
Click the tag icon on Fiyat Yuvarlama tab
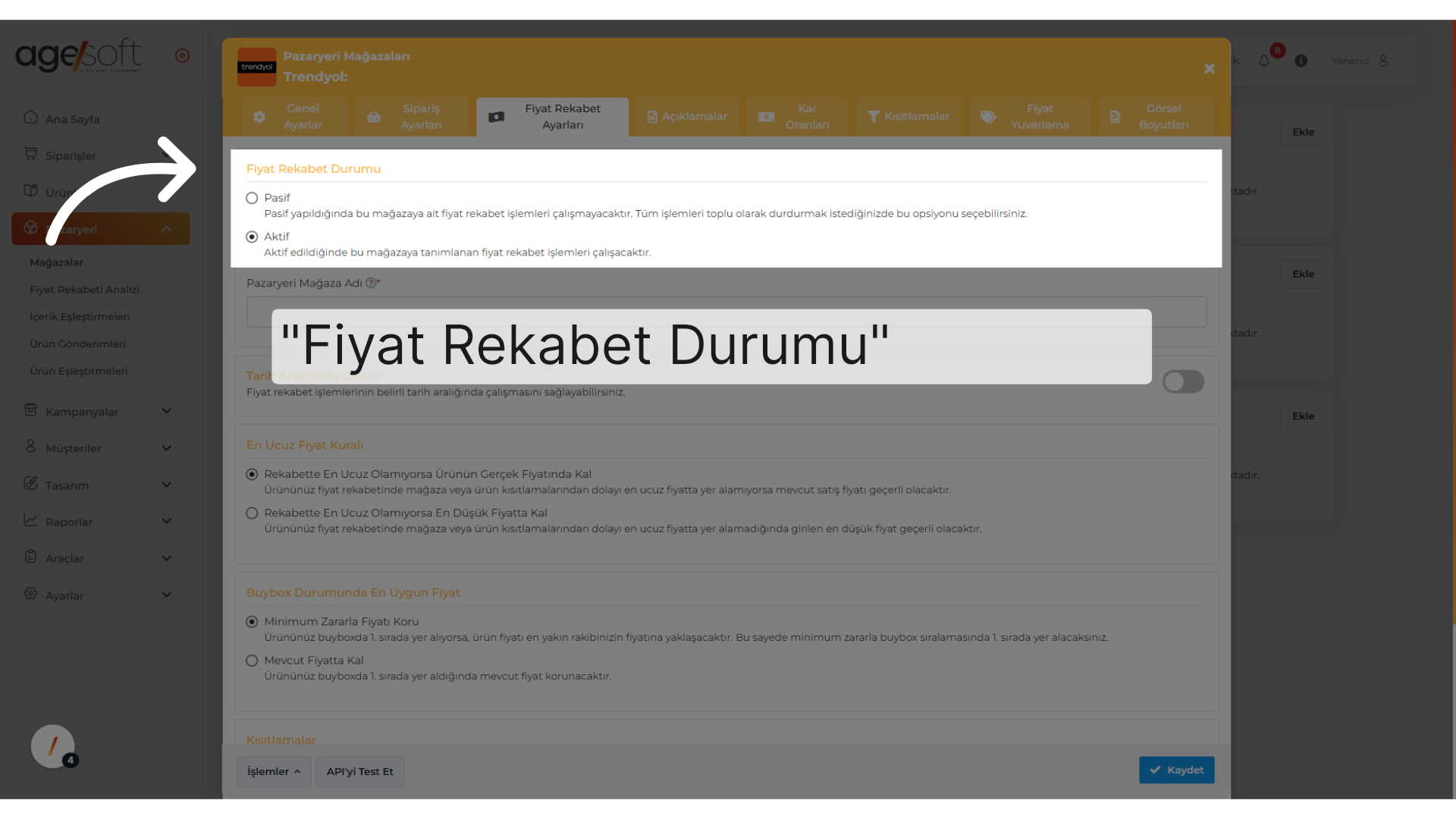988,117
